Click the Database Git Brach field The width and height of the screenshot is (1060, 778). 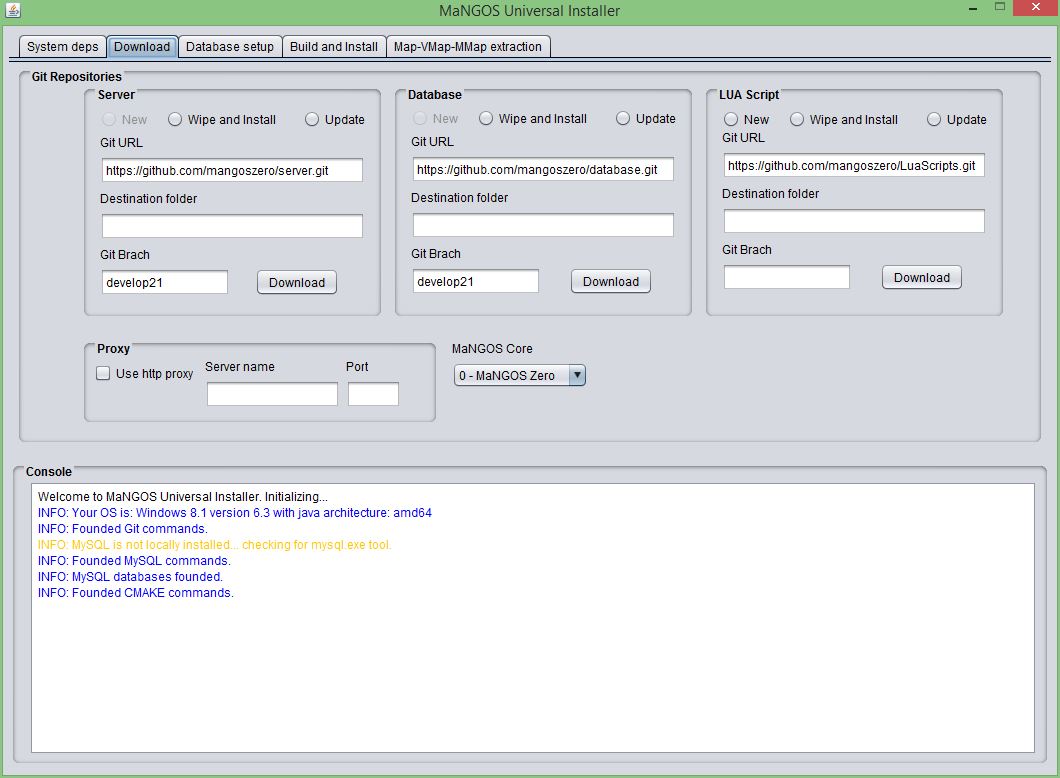(476, 281)
